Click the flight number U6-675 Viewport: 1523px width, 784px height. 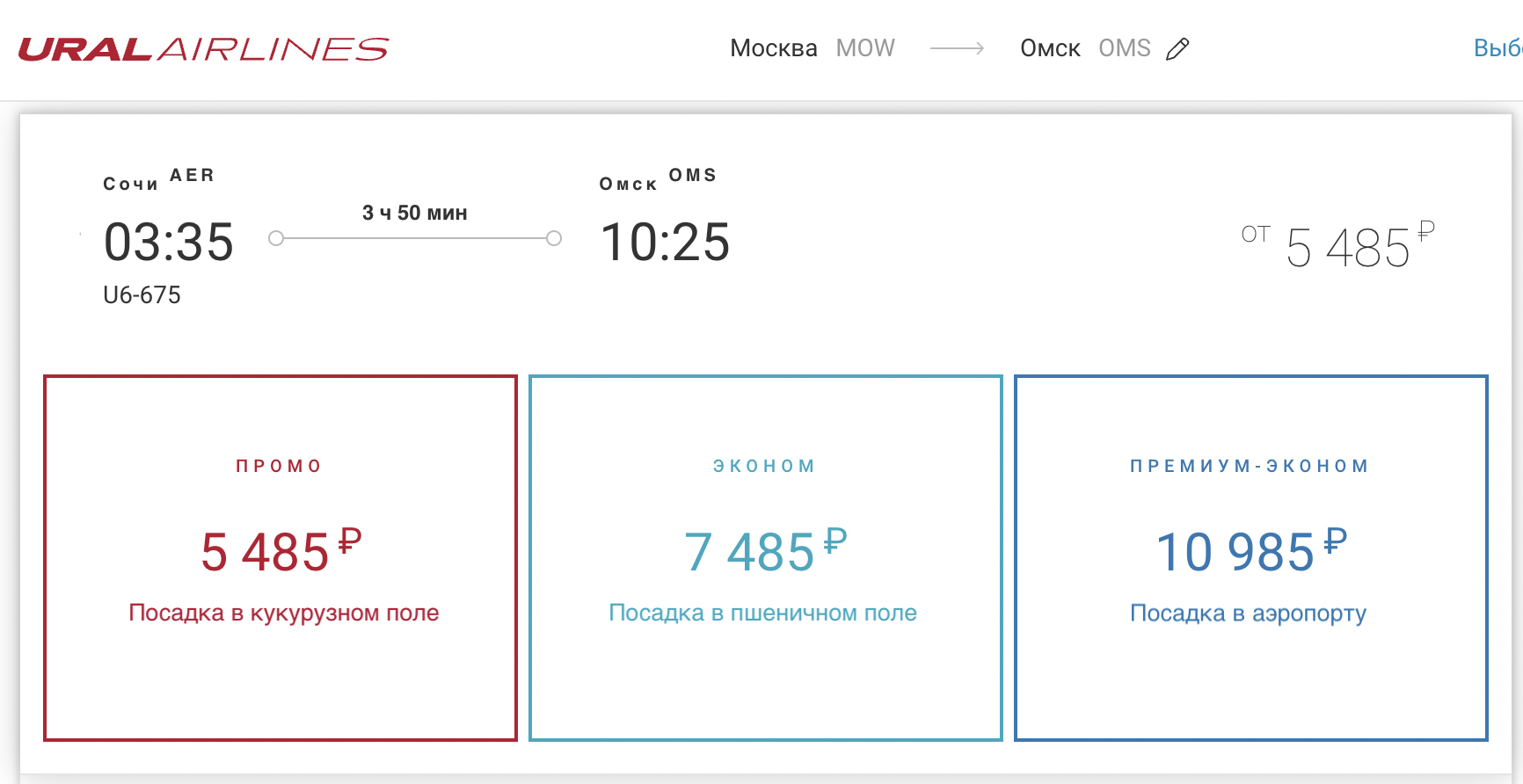(142, 295)
